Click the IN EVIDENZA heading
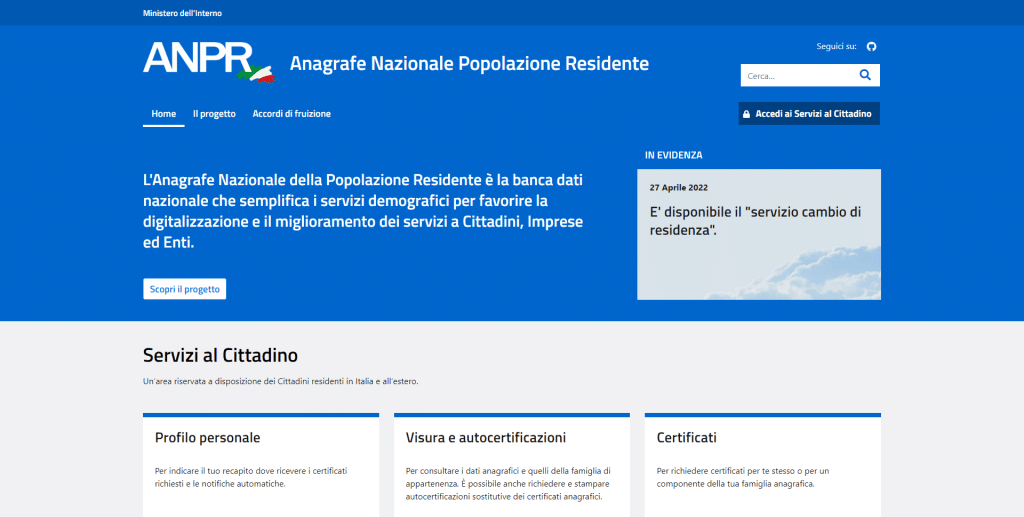The height and width of the screenshot is (517, 1024). click(673, 155)
